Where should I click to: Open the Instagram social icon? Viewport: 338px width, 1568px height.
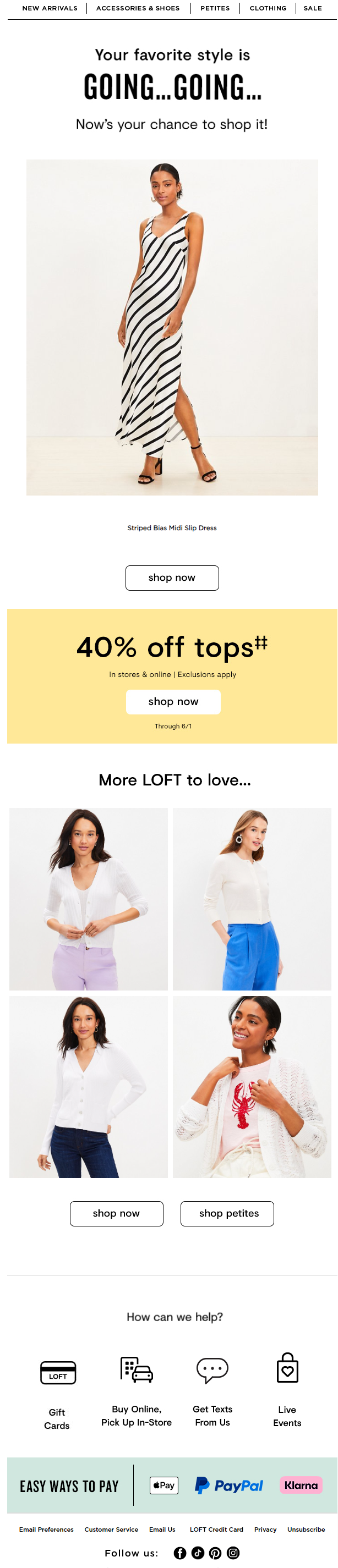233,1553
